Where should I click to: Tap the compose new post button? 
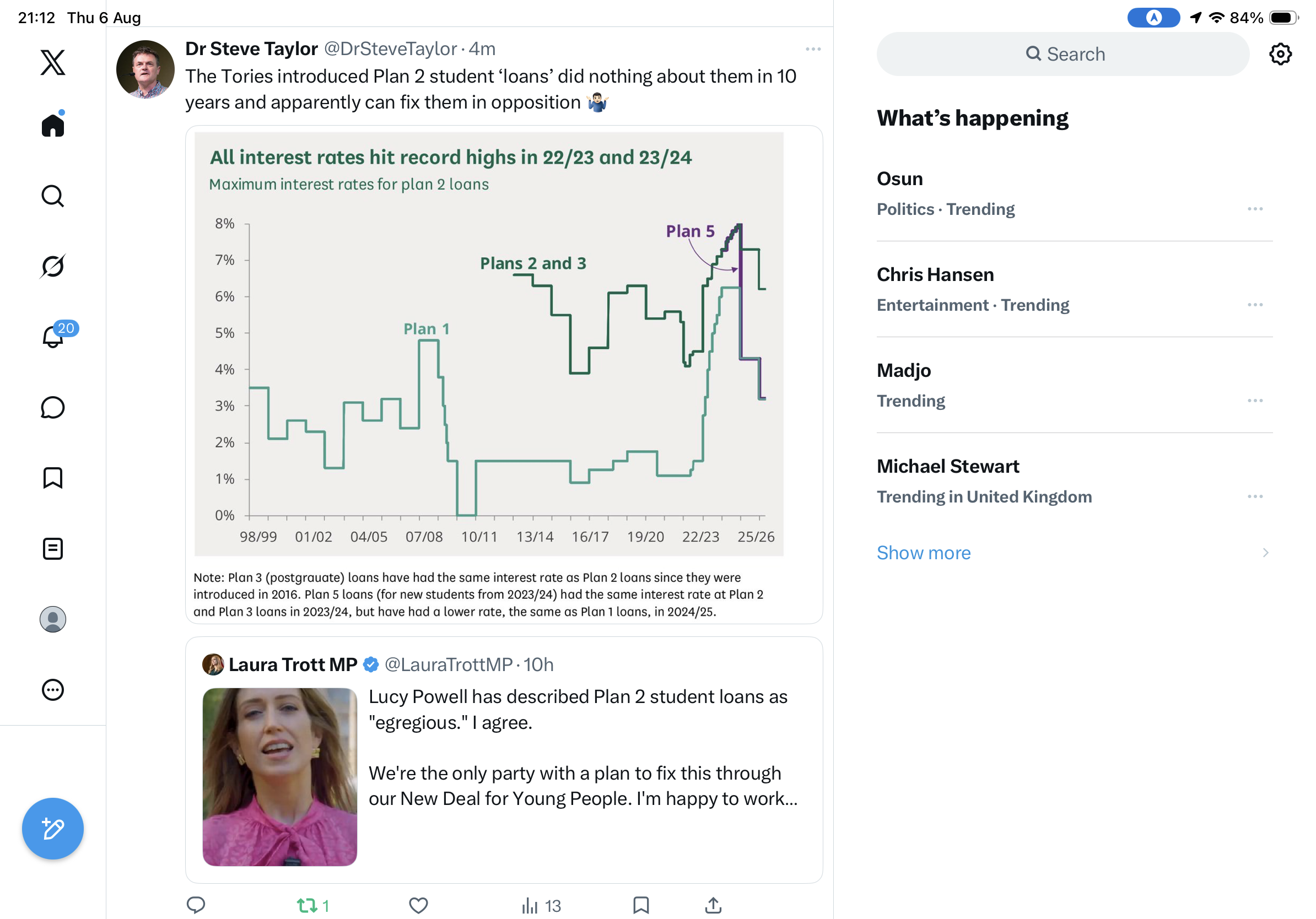(53, 829)
